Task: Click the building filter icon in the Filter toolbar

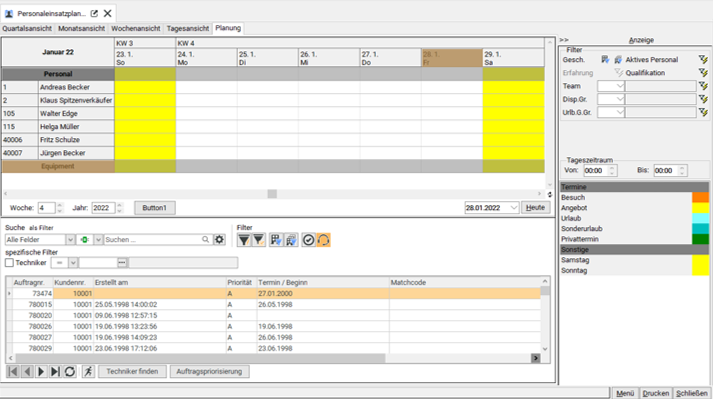Action: pos(276,240)
